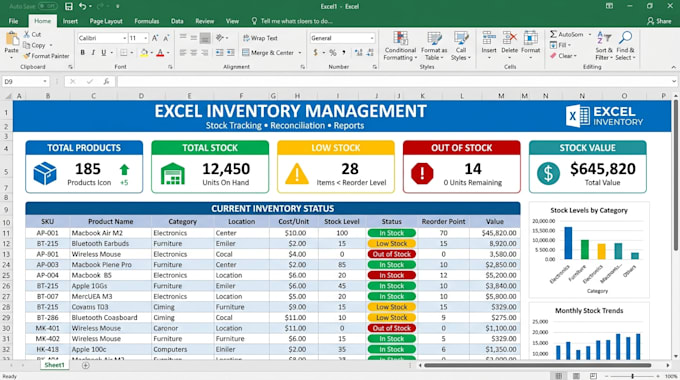
Task: Open the Merge & Center dropdown arrow
Action: point(300,53)
